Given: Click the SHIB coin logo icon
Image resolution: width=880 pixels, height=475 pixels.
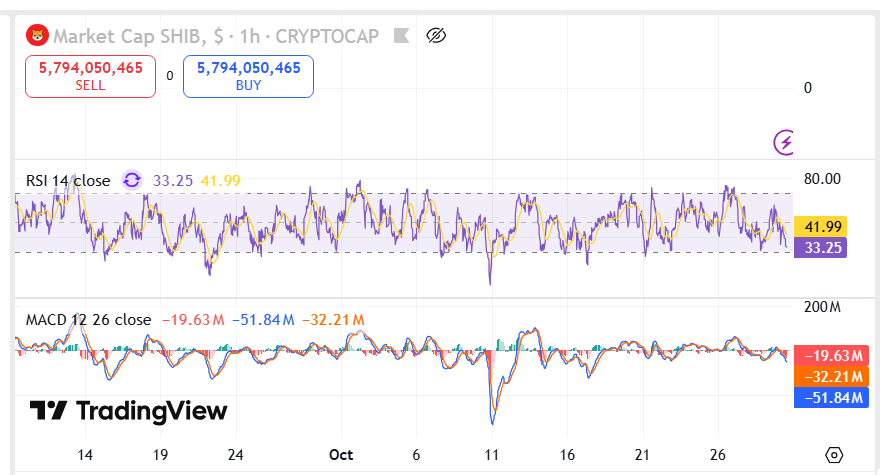Looking at the screenshot, I should [x=37, y=36].
